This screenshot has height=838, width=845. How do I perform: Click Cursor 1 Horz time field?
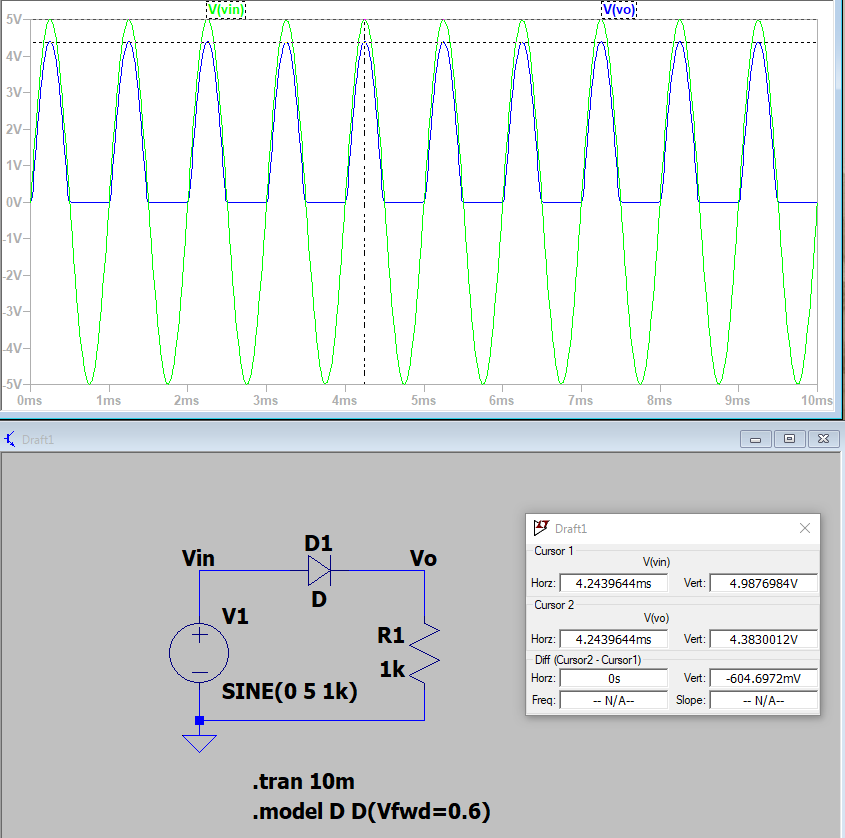tap(612, 583)
